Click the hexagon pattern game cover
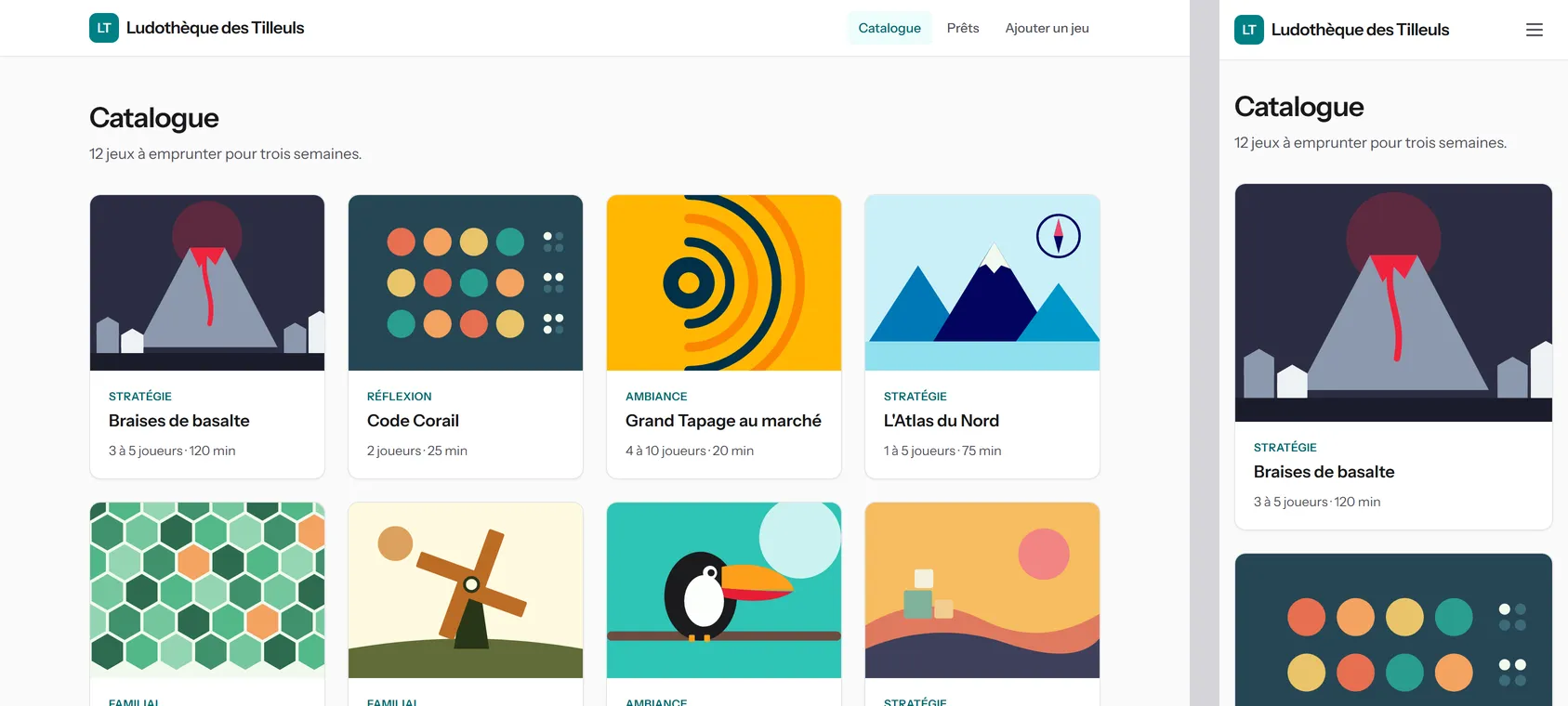The image size is (1568, 706). coord(207,590)
